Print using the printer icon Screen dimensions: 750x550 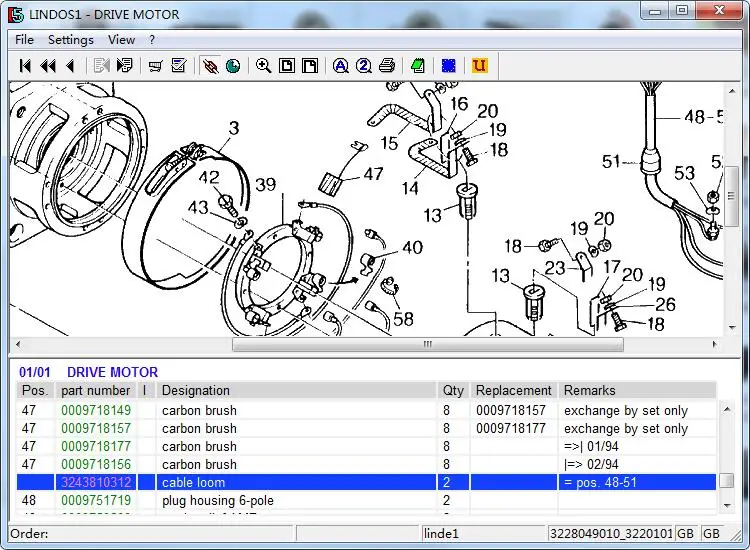[x=387, y=66]
